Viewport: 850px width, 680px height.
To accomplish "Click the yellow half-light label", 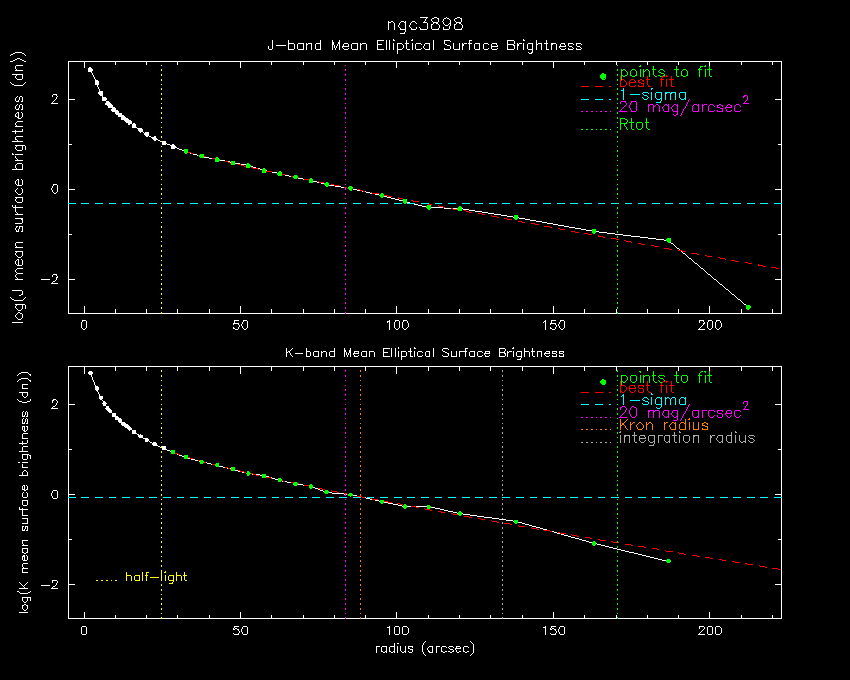I will [155, 577].
